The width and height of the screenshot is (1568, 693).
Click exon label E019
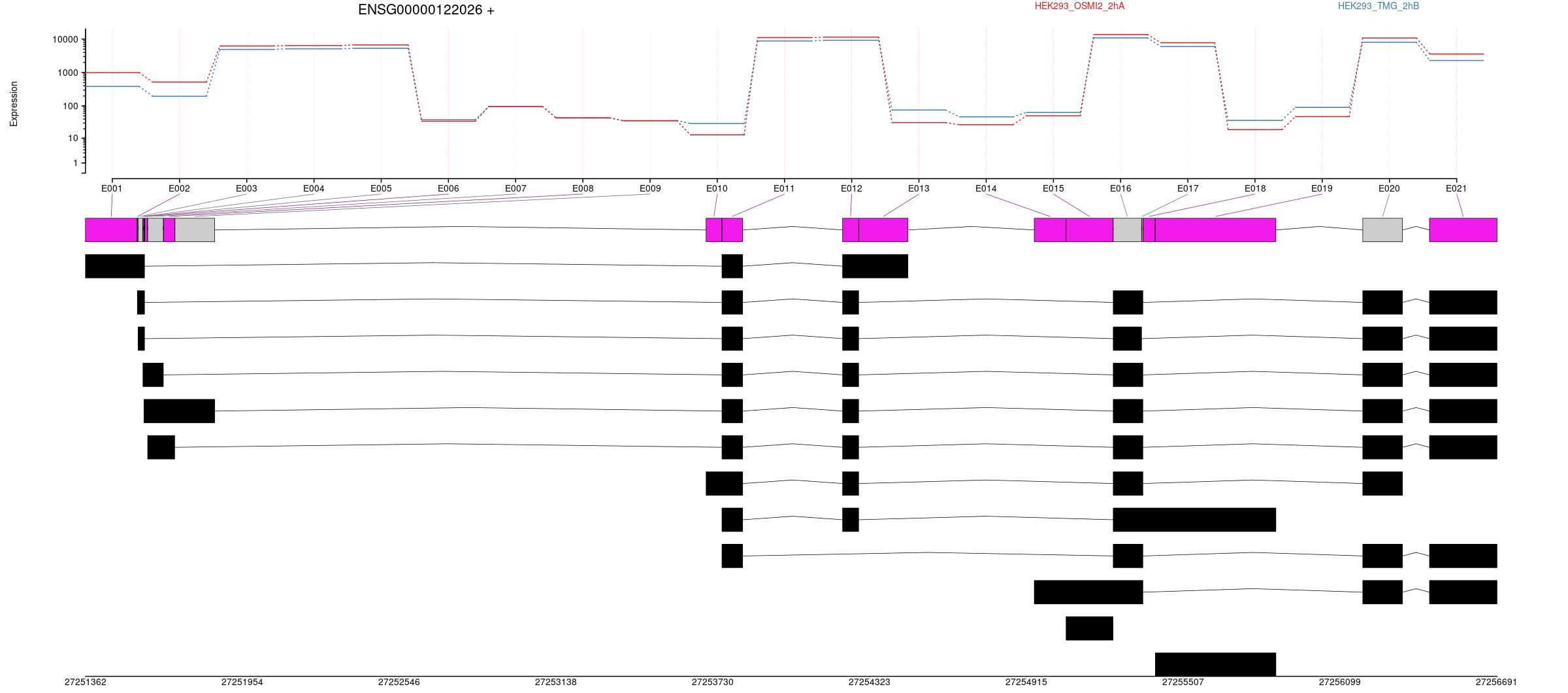pos(1322,188)
